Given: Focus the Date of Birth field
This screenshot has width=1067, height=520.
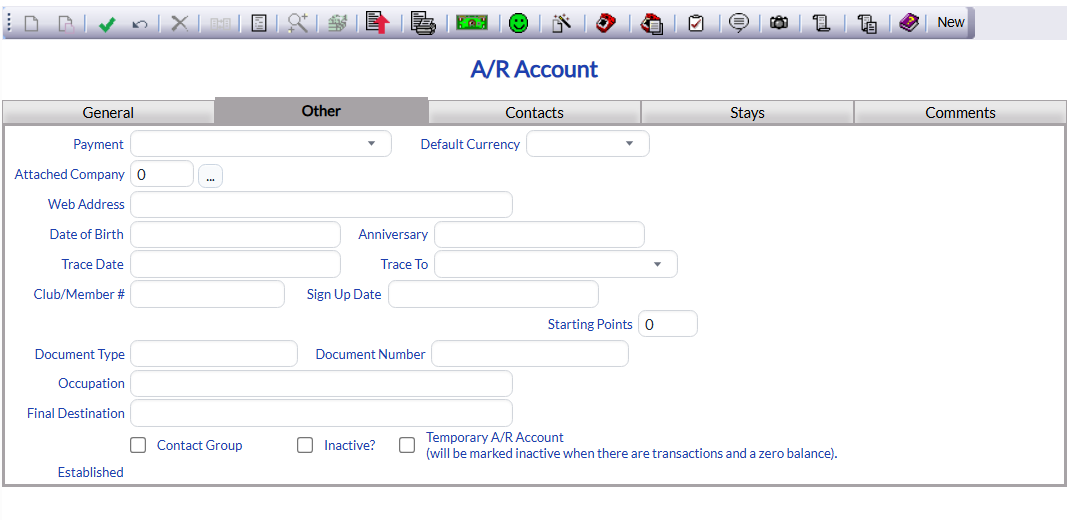Looking at the screenshot, I should click(x=235, y=234).
